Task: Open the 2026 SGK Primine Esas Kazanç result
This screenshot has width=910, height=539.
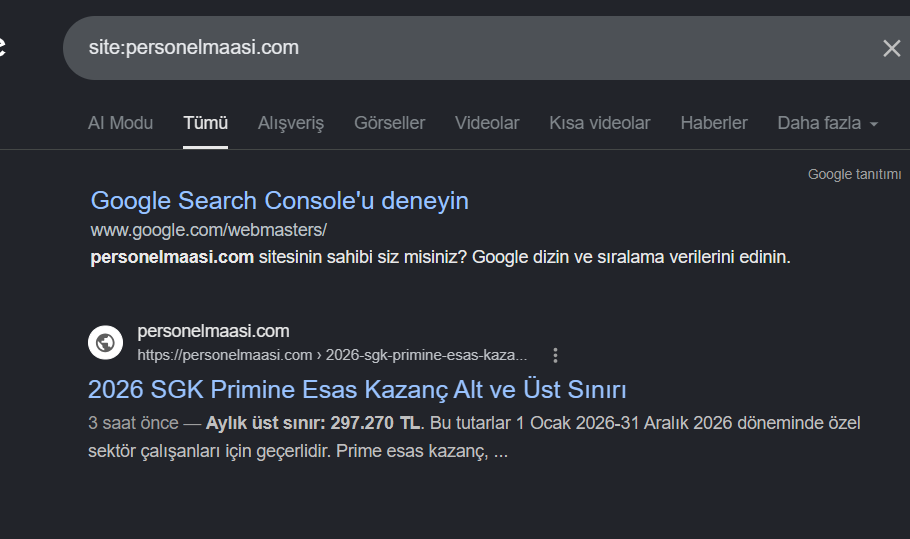Action: click(x=357, y=389)
